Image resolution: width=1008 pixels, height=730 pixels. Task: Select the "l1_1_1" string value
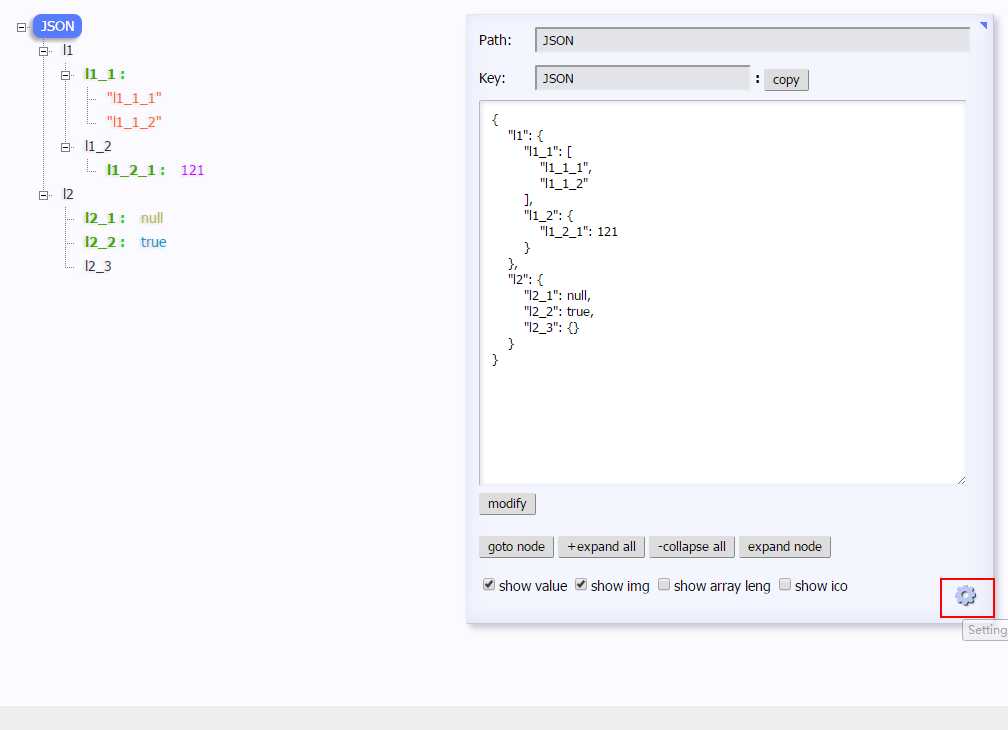tap(134, 98)
